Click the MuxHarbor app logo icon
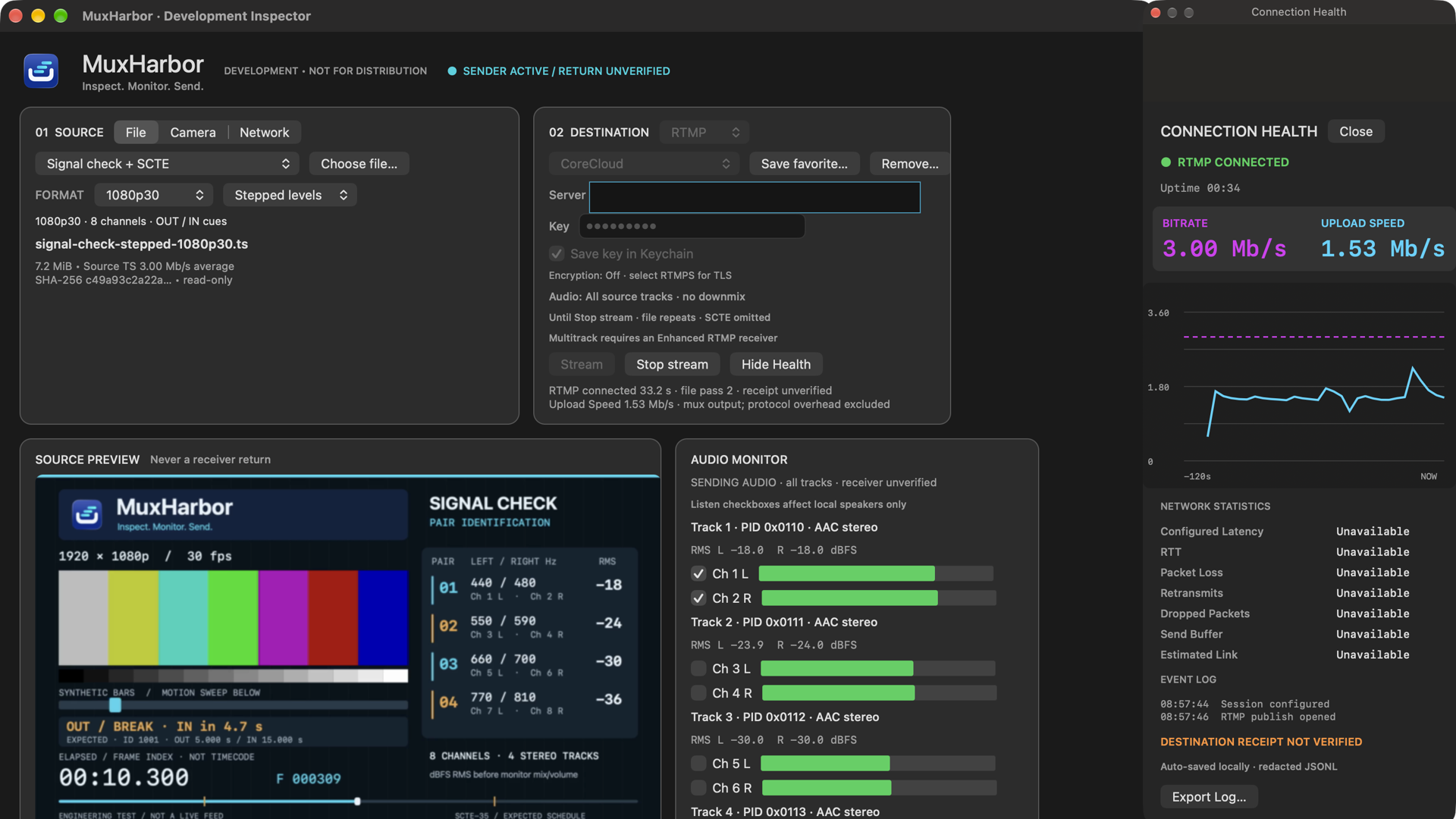Viewport: 1456px width, 819px height. [41, 71]
